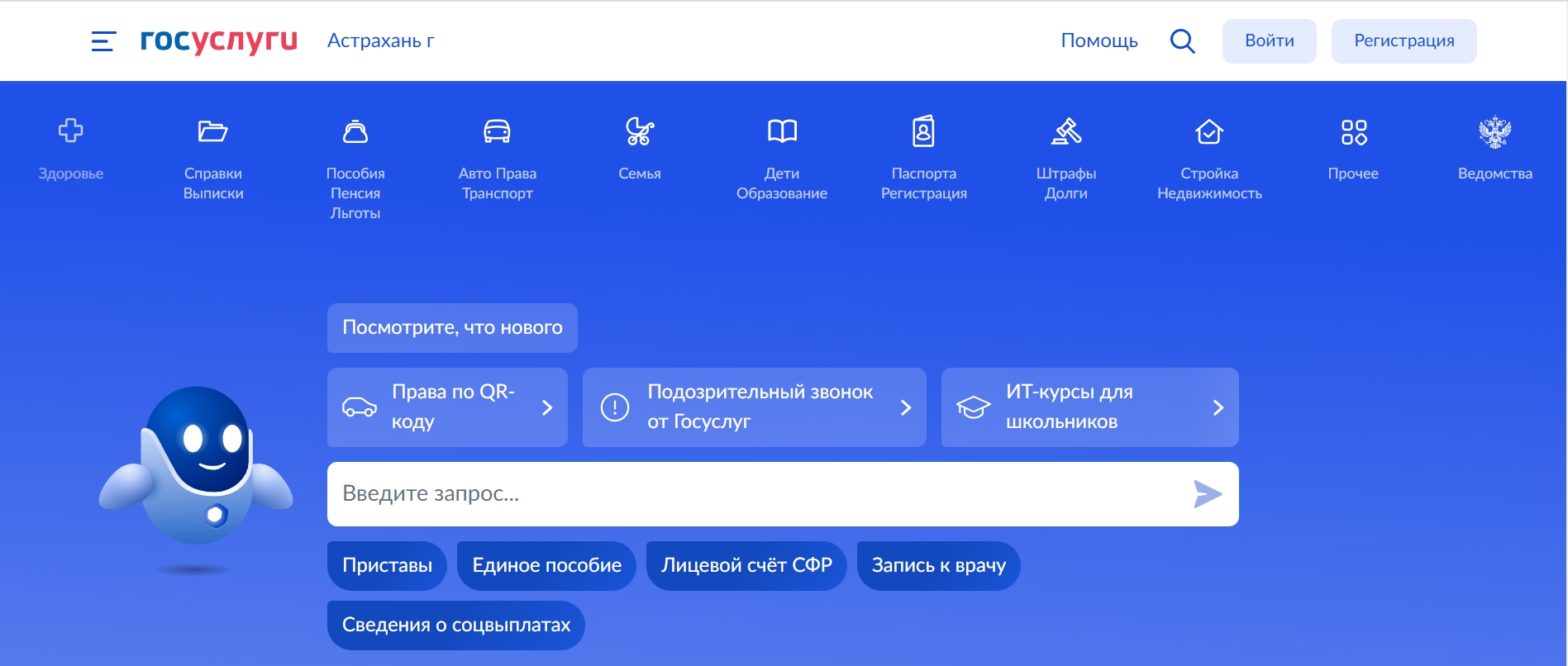Screen dimensions: 1568x666
Task: Select the Авто Права Транспорт car icon
Action: tap(497, 131)
